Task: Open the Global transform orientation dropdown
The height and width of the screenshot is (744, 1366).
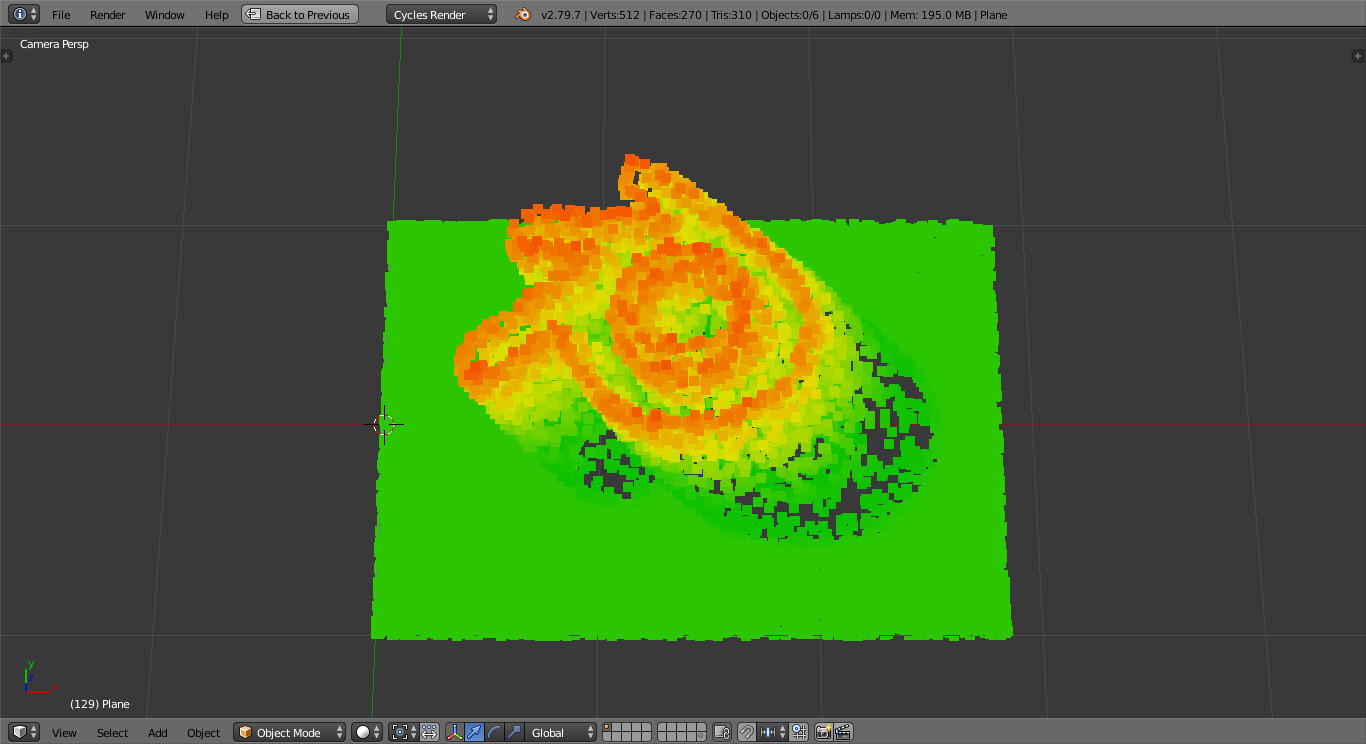Action: coord(556,732)
